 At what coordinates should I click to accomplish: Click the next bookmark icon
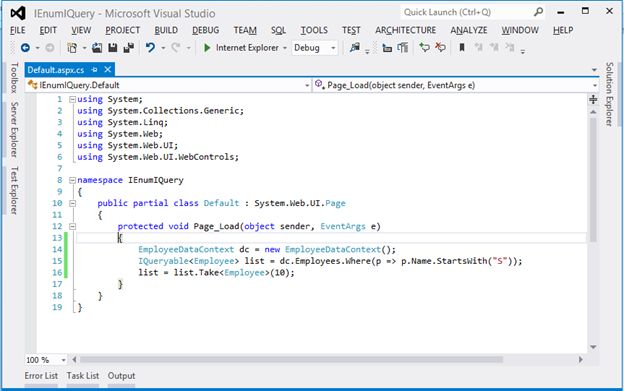pos(494,48)
